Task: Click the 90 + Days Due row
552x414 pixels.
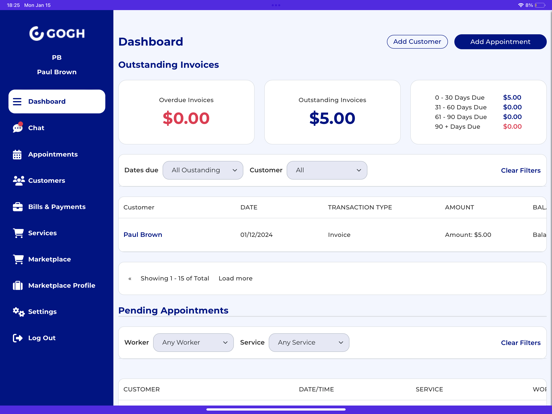Action: pyautogui.click(x=478, y=127)
